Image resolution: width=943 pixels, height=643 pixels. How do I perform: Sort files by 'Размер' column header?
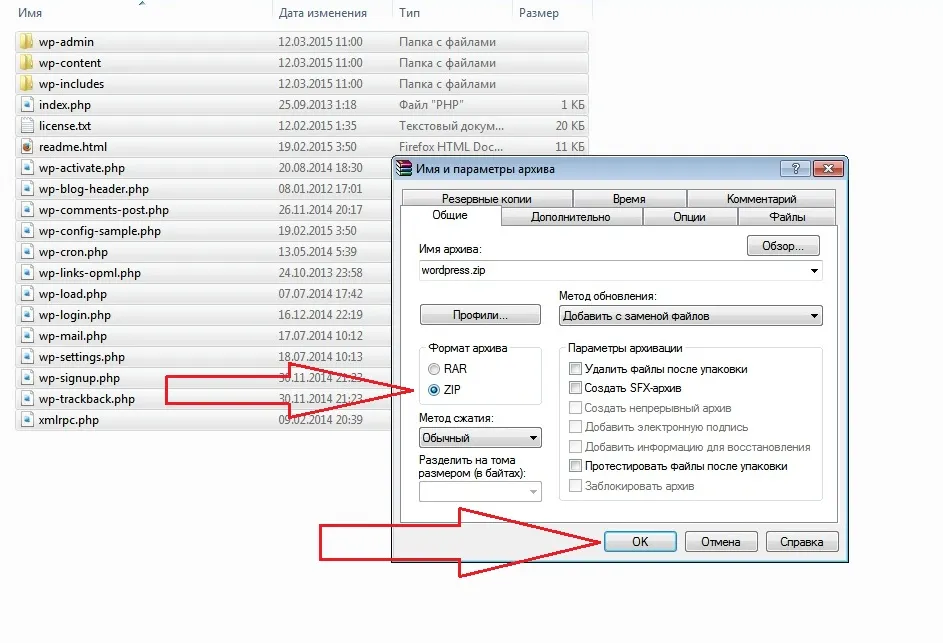point(538,13)
